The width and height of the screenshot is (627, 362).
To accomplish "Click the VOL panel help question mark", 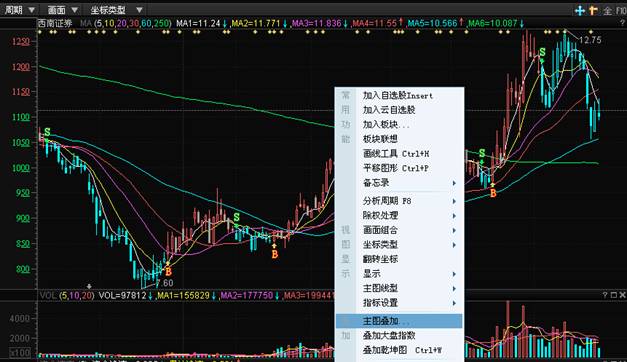I will [x=605, y=295].
